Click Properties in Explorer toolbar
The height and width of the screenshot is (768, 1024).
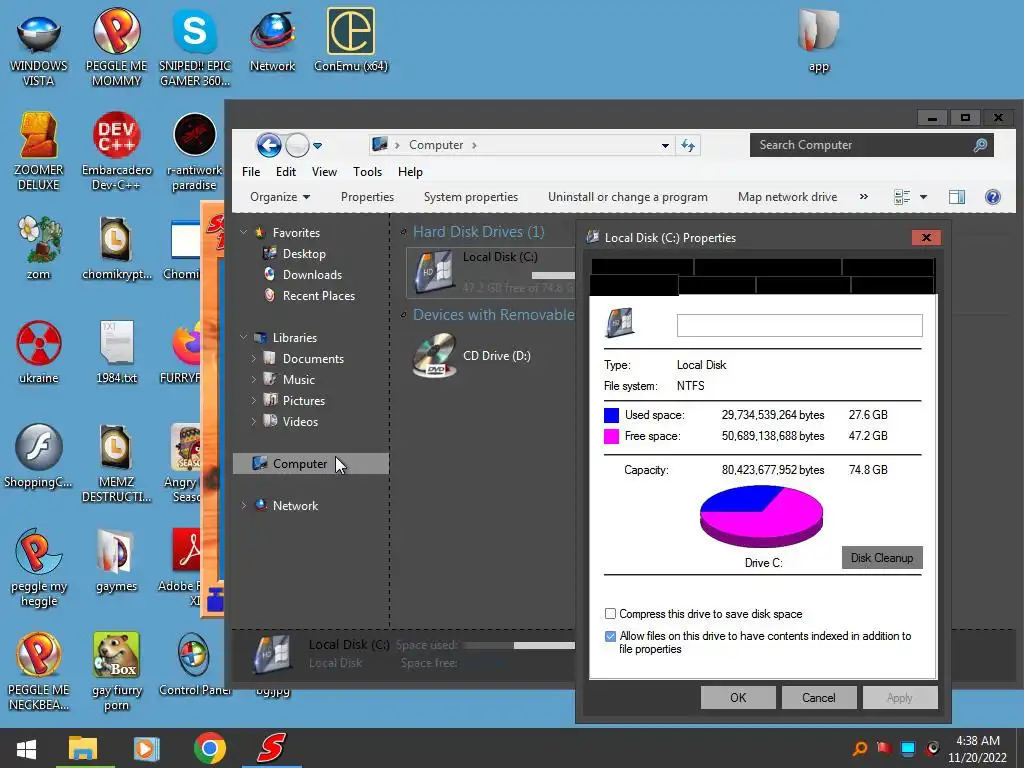click(x=367, y=197)
